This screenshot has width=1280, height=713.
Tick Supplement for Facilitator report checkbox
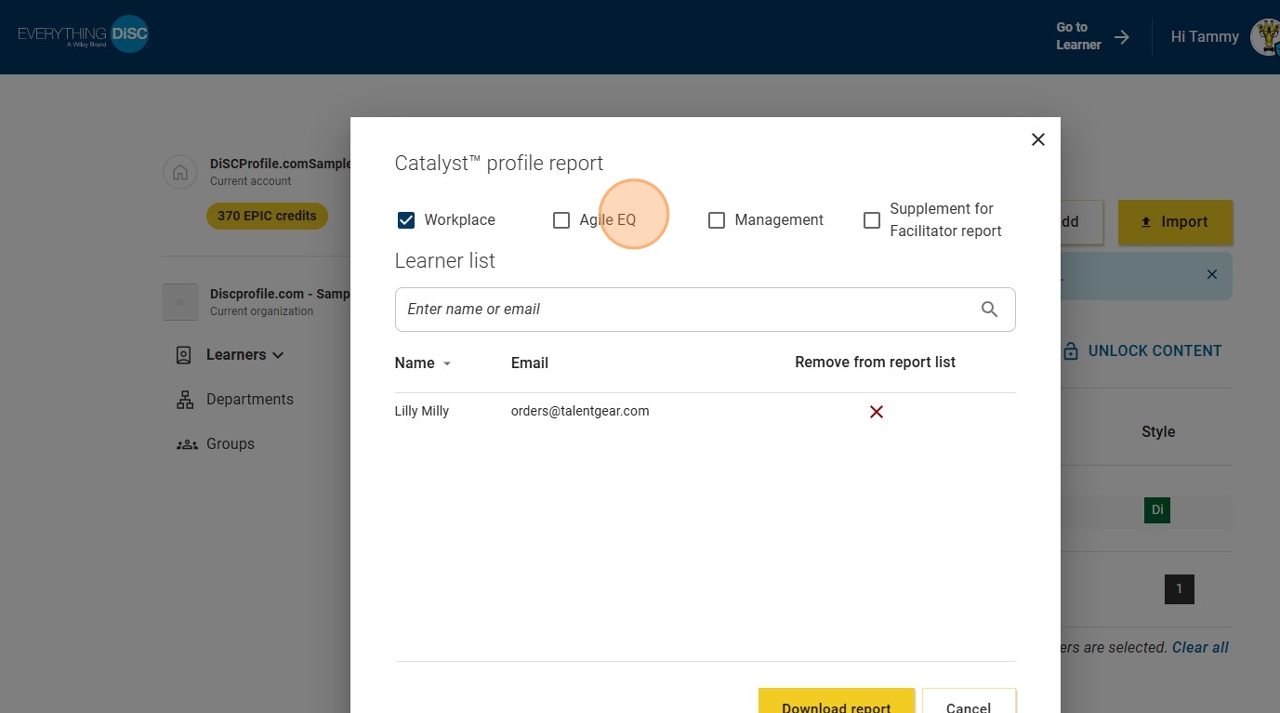click(x=872, y=220)
